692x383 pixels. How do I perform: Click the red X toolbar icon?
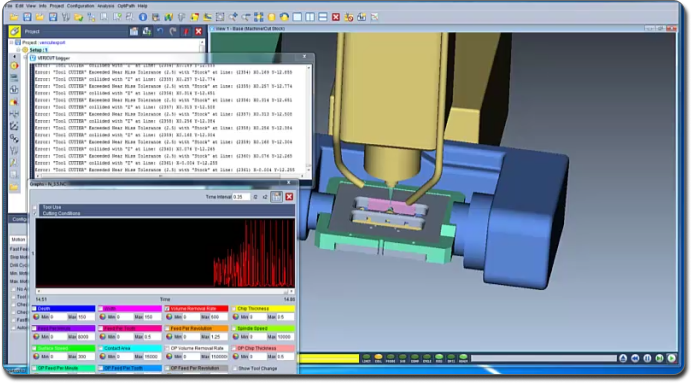click(336, 17)
